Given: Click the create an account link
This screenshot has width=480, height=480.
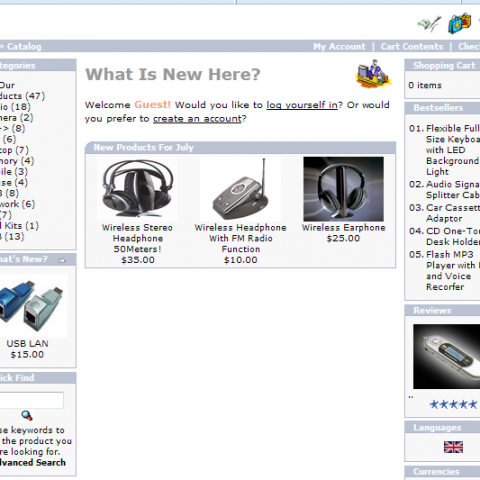Looking at the screenshot, I should (x=197, y=119).
